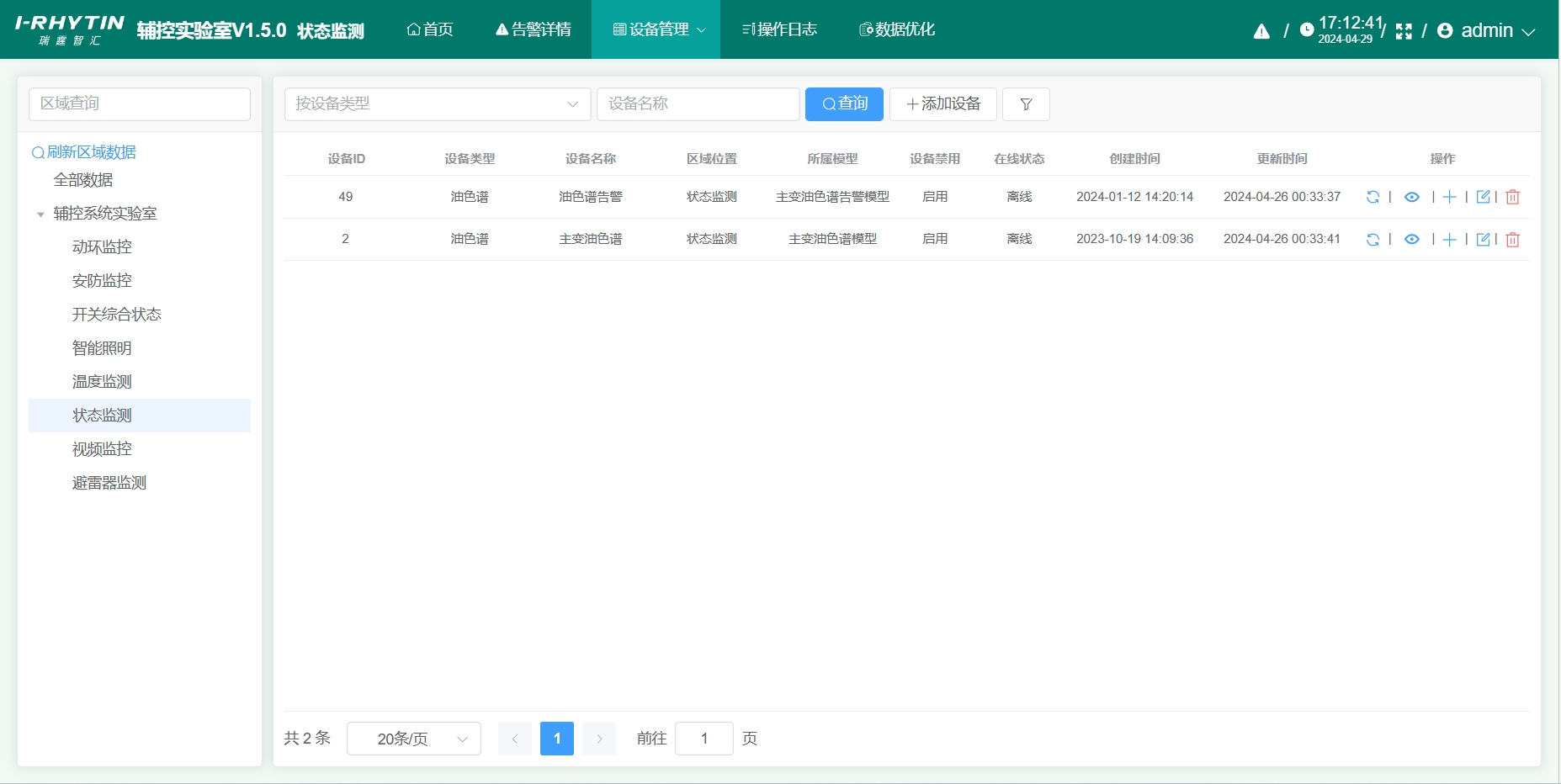The width and height of the screenshot is (1561, 784).
Task: Refresh the 油色谱告警 device row
Action: [1374, 197]
